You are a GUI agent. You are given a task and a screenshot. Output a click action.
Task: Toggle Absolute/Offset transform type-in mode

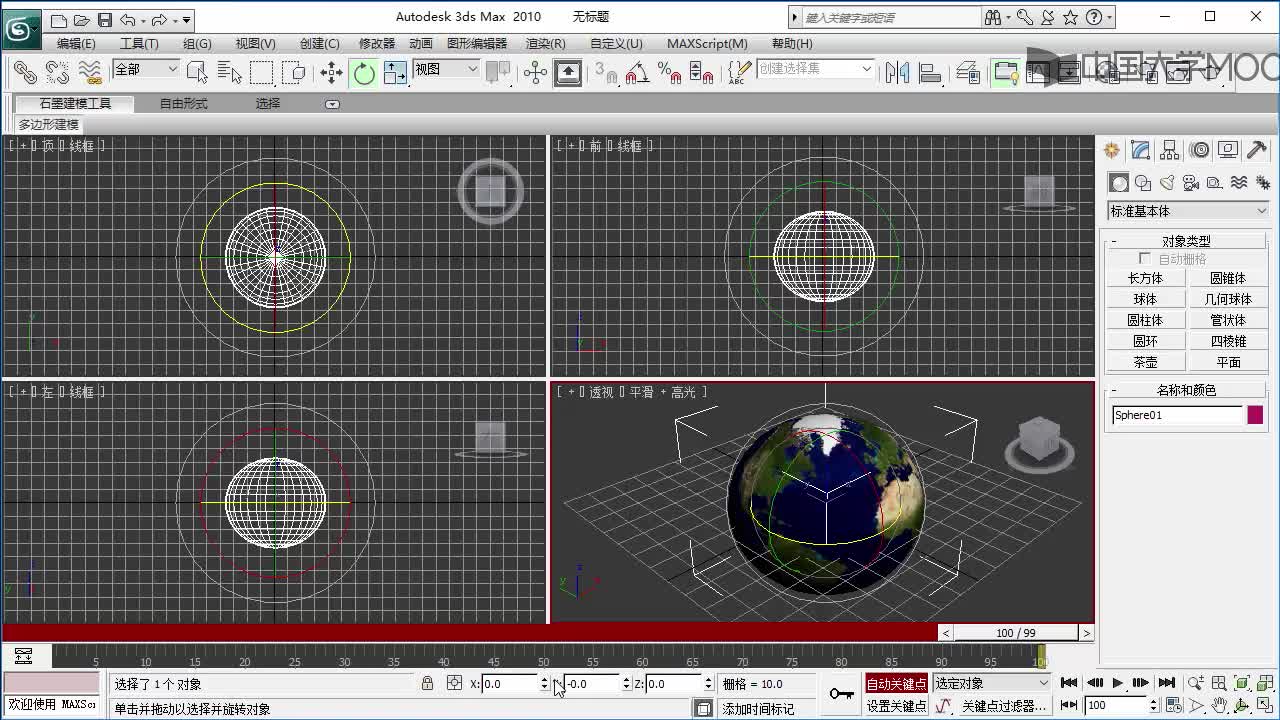(455, 684)
